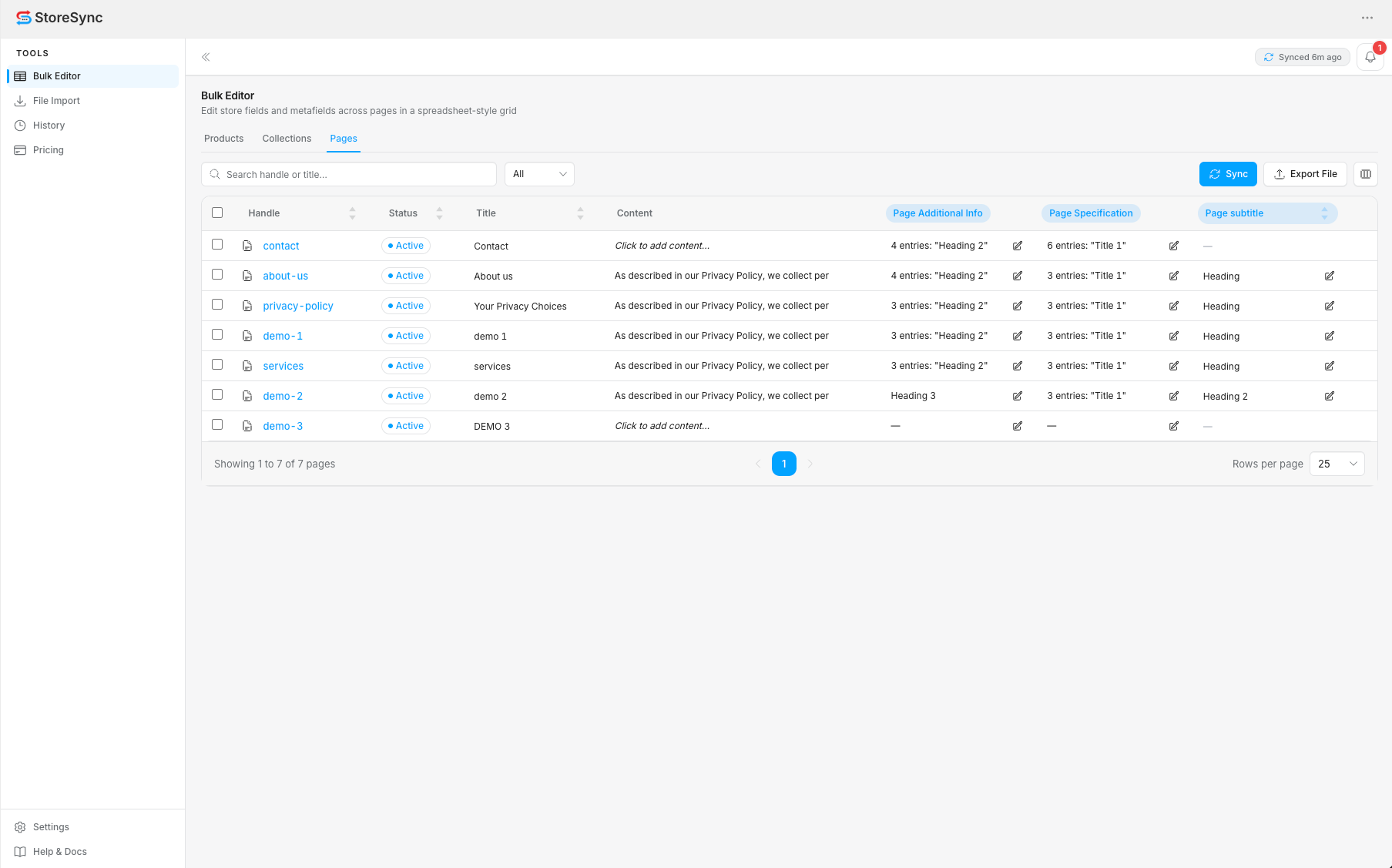Edit Page Additional Info for demo-2 row
The height and width of the screenshot is (868, 1392).
[x=1018, y=396]
